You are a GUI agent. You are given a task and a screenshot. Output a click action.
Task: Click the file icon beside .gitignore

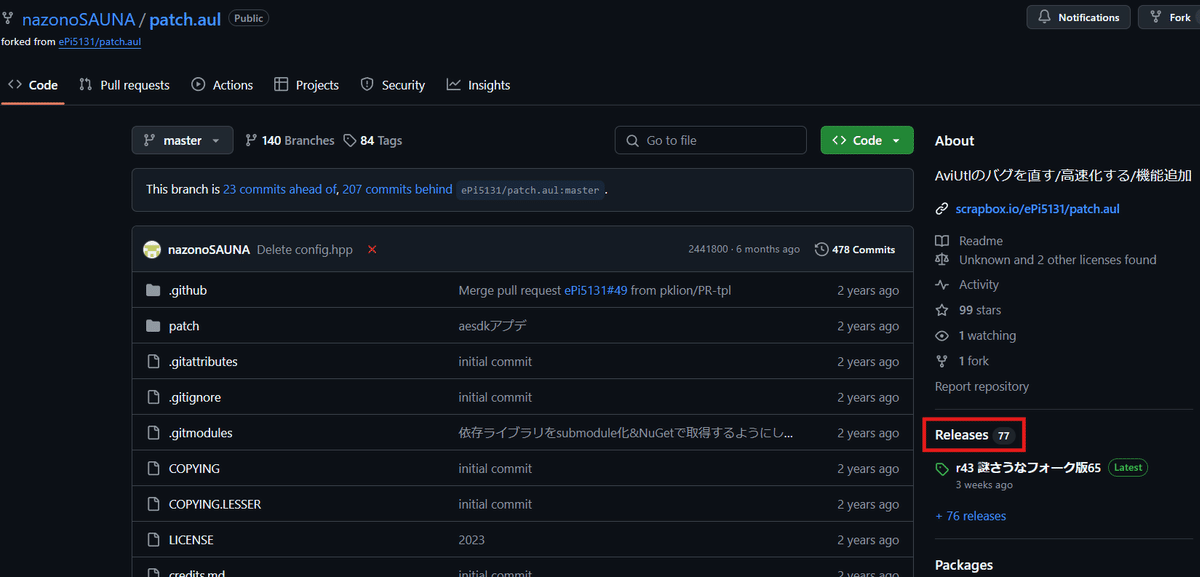click(x=153, y=397)
